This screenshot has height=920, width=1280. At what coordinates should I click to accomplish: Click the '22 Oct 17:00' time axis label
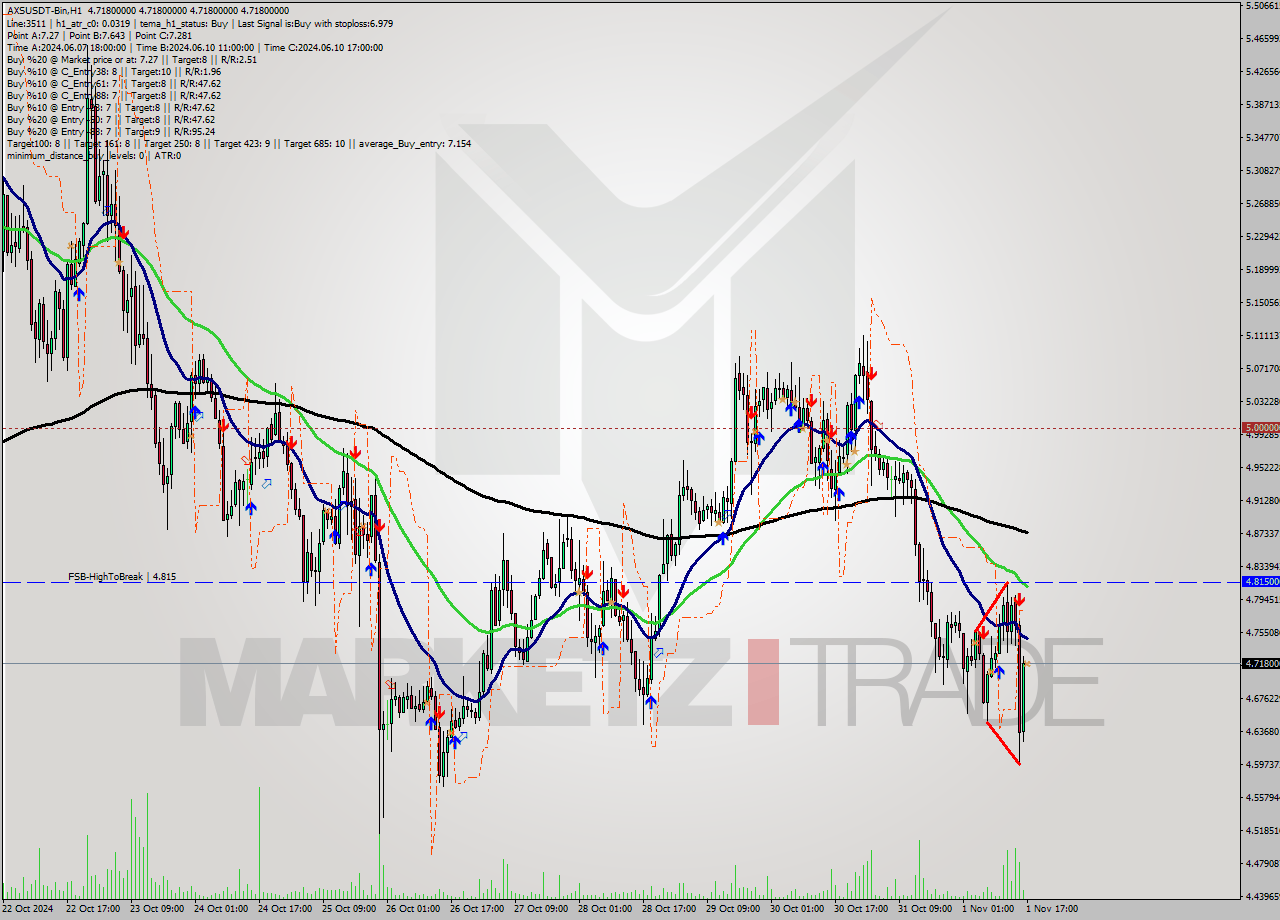point(93,909)
